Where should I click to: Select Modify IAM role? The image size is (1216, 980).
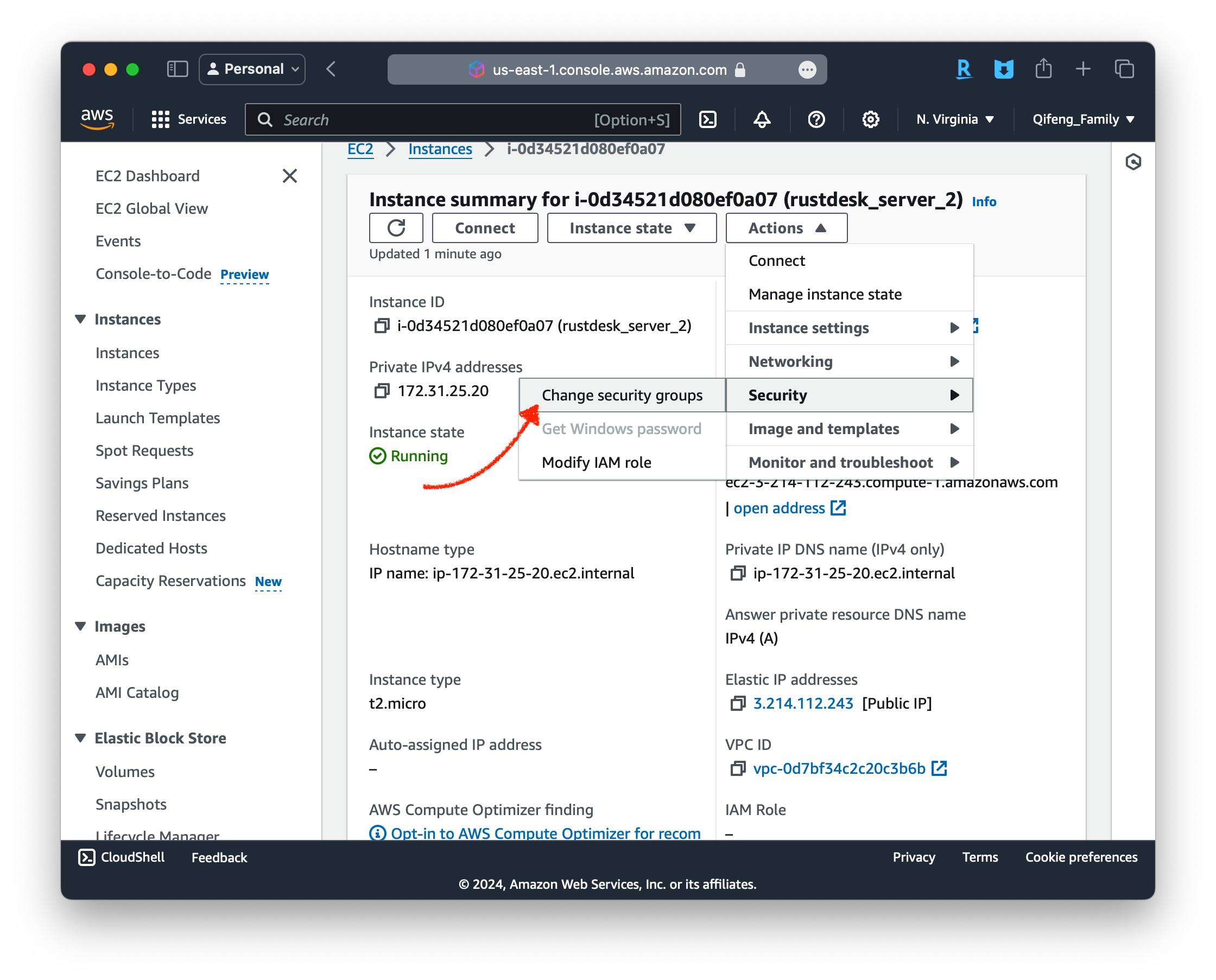pyautogui.click(x=622, y=462)
